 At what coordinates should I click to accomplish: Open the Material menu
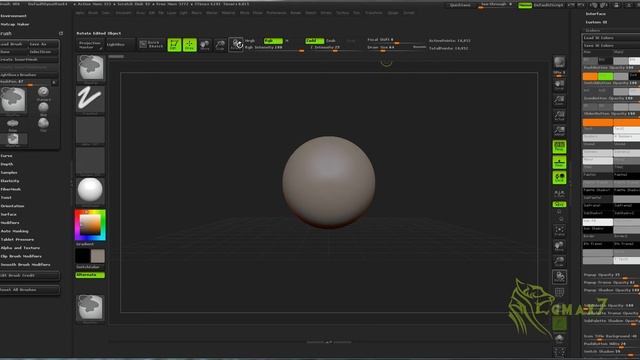tap(229, 13)
